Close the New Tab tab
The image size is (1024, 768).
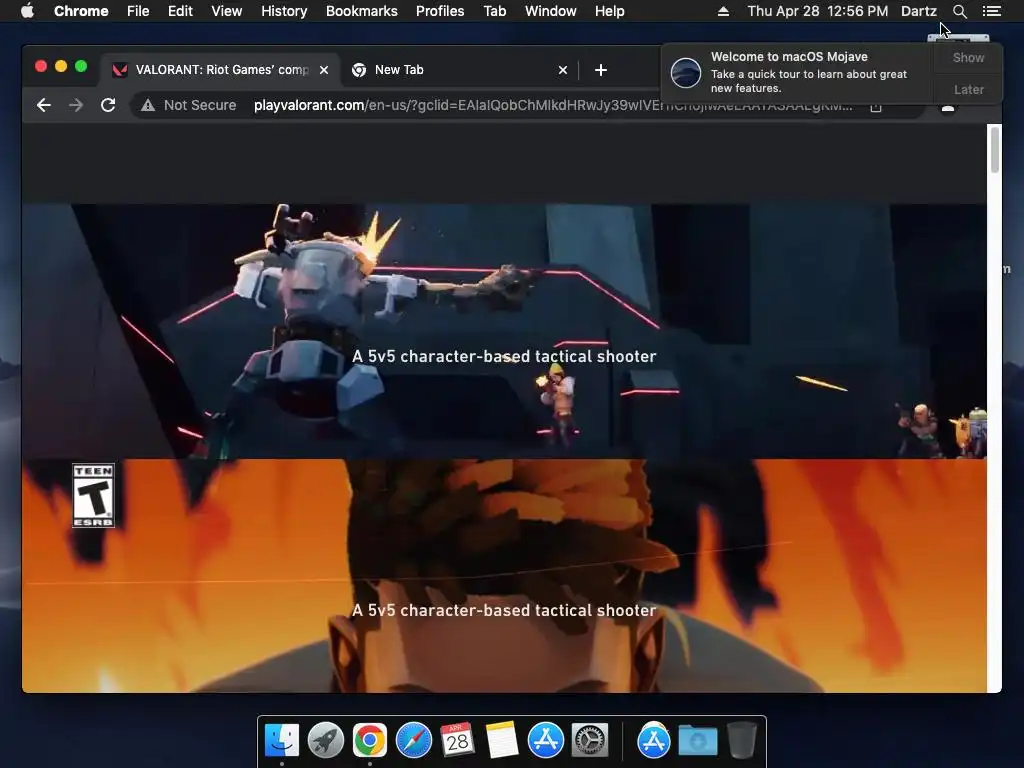[x=563, y=70]
